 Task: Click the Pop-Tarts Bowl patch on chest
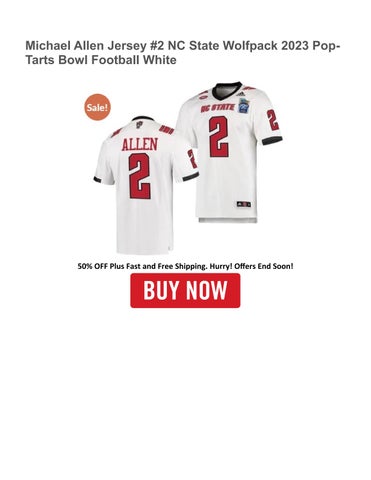[245, 105]
